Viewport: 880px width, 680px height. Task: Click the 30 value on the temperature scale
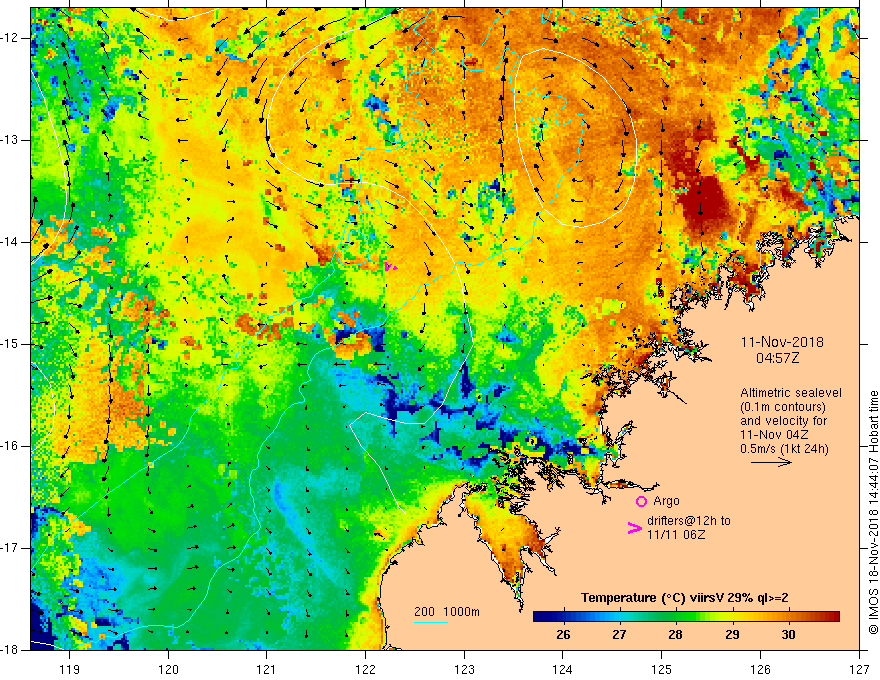point(788,635)
